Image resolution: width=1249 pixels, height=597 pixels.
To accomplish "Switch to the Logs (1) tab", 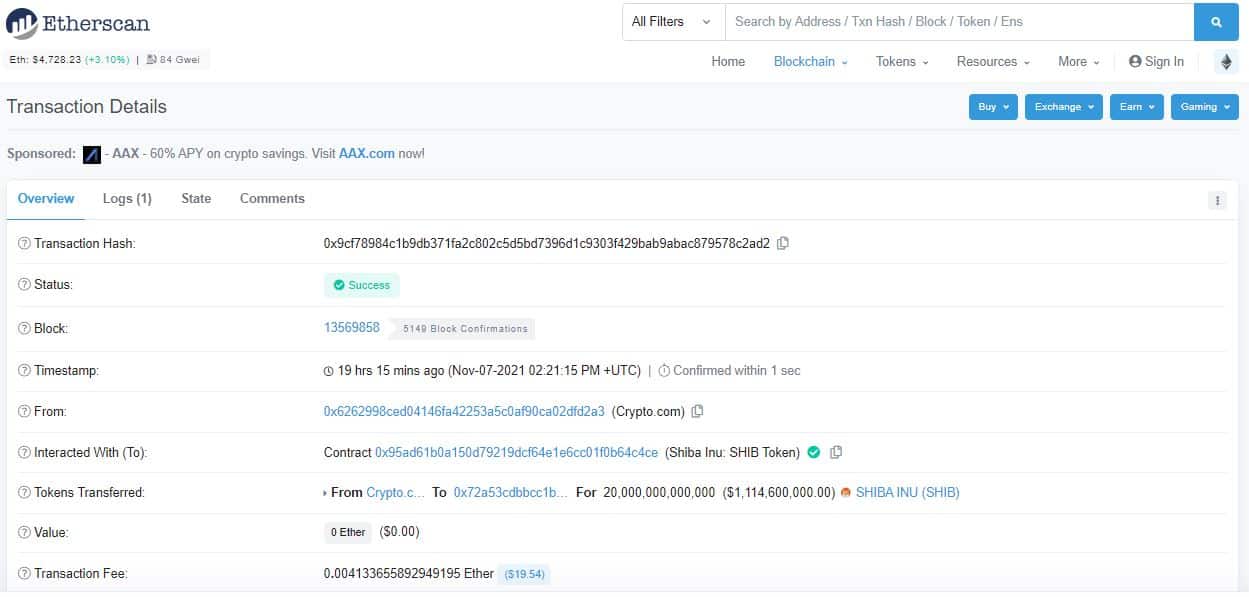I will (x=127, y=199).
